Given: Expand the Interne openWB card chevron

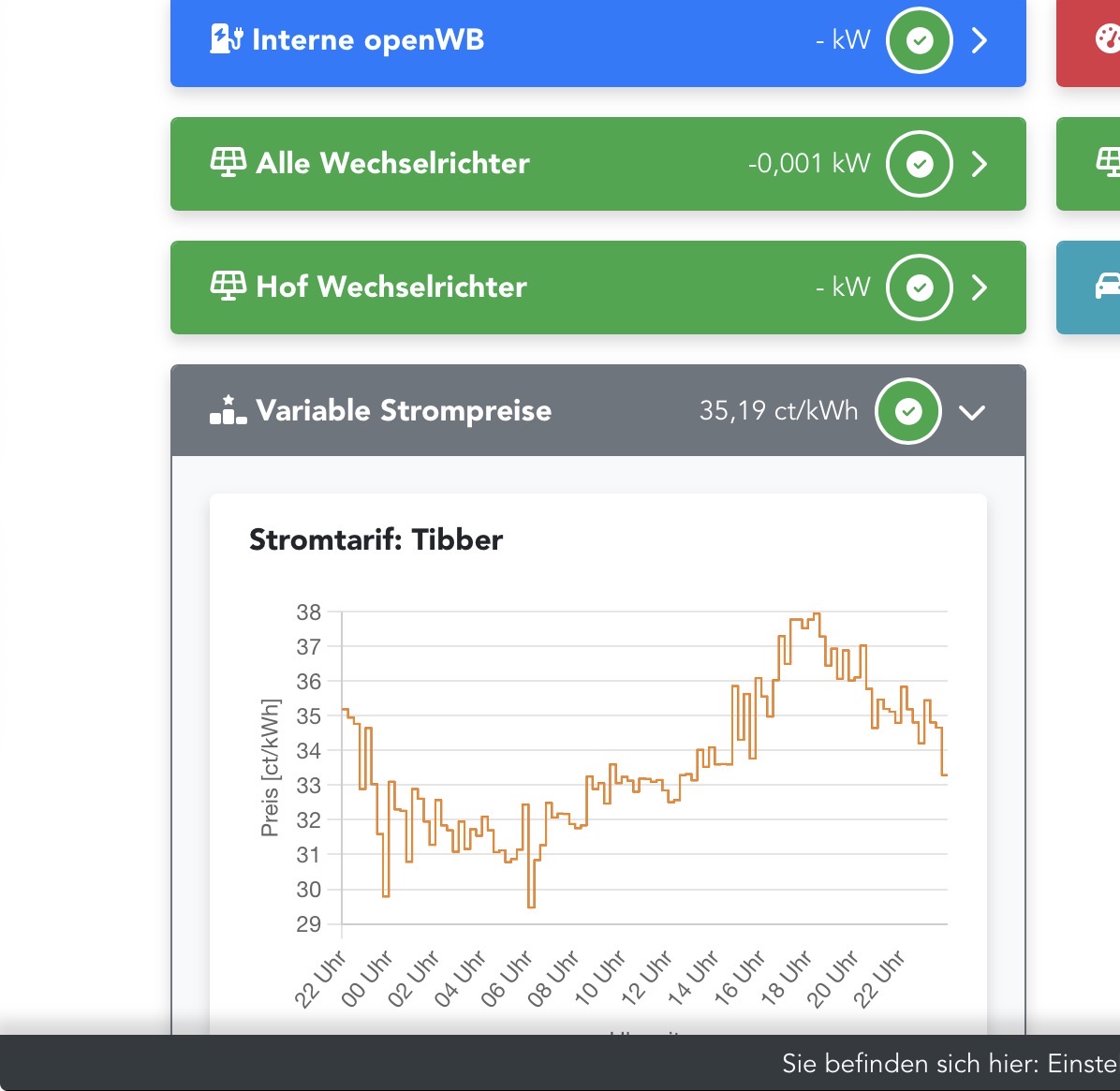Looking at the screenshot, I should click(980, 40).
